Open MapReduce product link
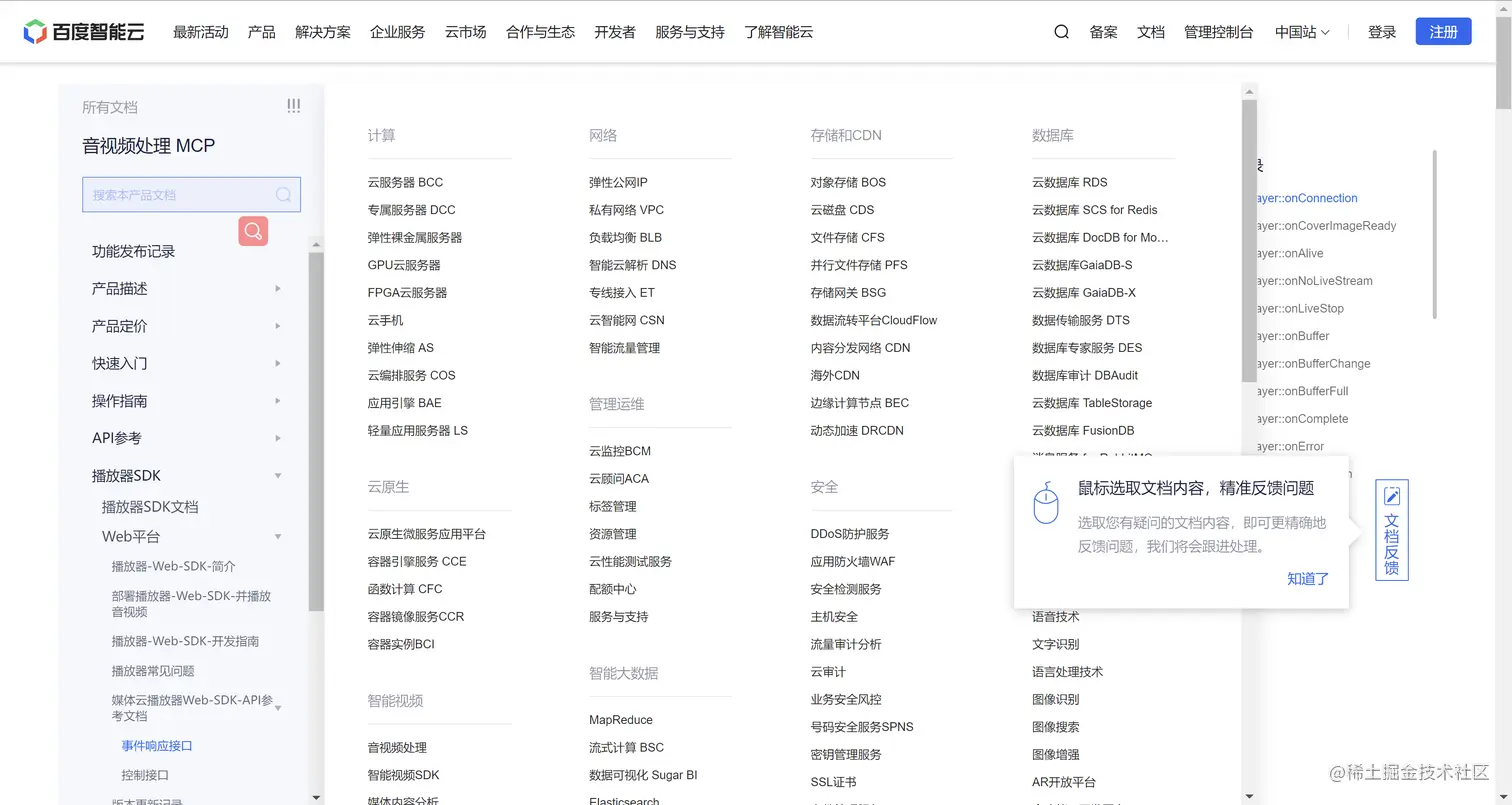The image size is (1512, 805). 621,720
